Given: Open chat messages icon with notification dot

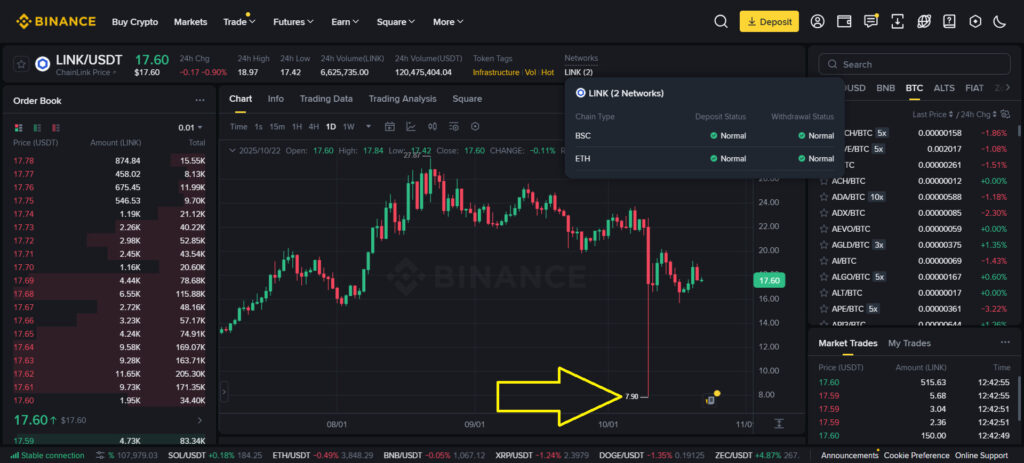Looking at the screenshot, I should point(871,21).
